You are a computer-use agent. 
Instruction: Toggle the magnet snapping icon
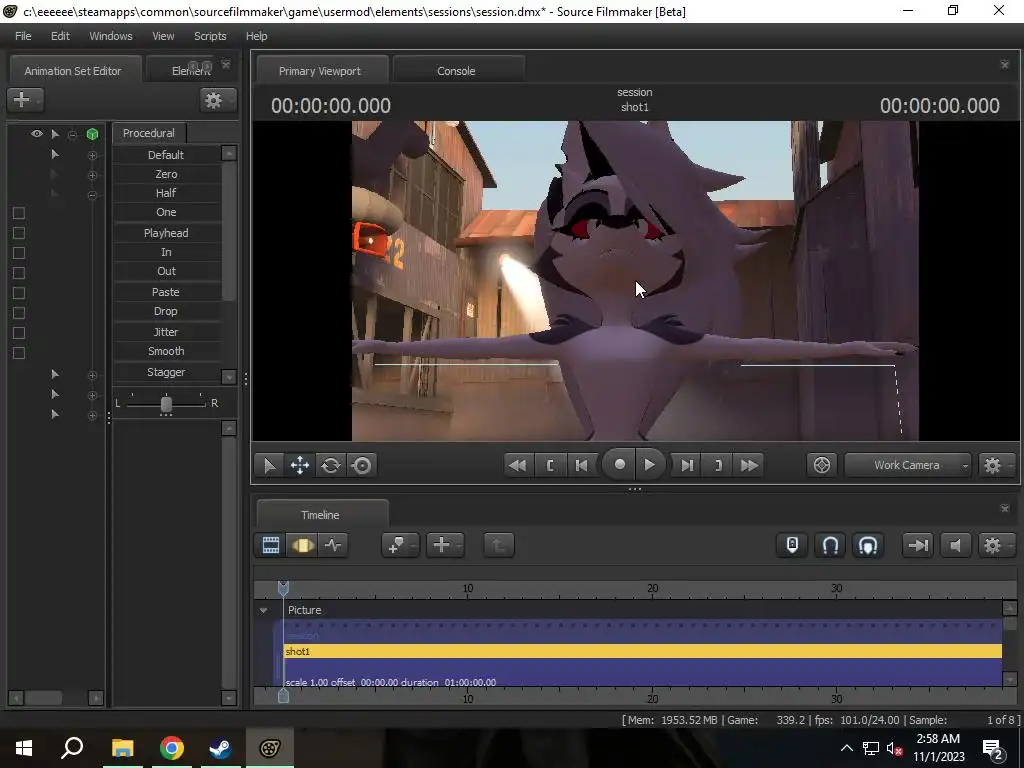pyautogui.click(x=830, y=545)
